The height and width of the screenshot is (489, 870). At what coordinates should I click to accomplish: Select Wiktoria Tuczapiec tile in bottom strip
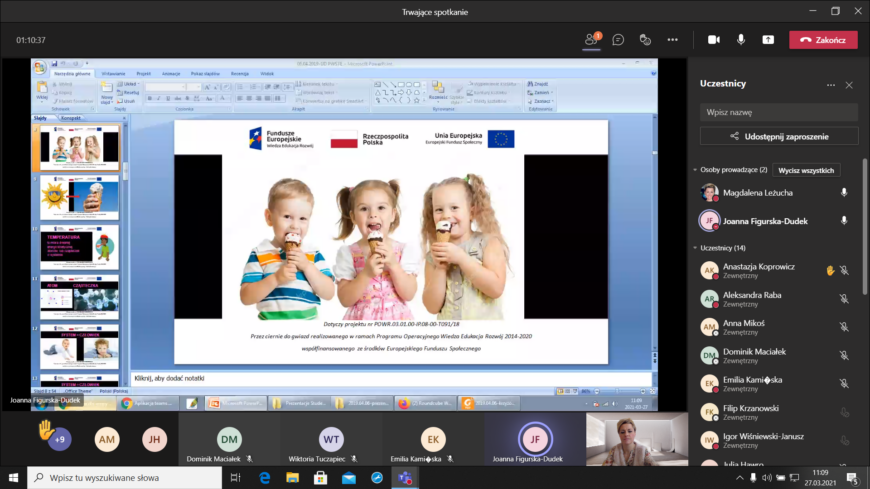[x=331, y=439]
